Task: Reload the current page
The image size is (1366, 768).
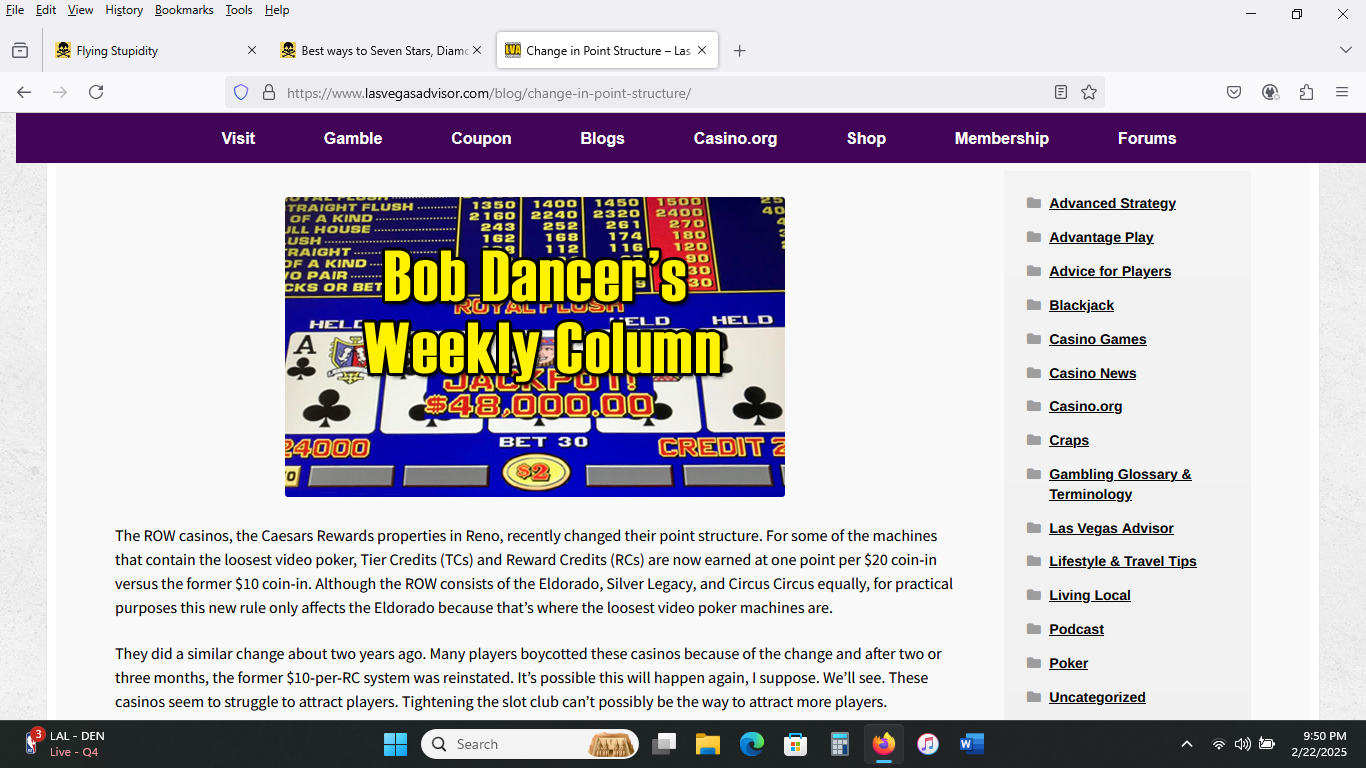Action: [x=96, y=92]
